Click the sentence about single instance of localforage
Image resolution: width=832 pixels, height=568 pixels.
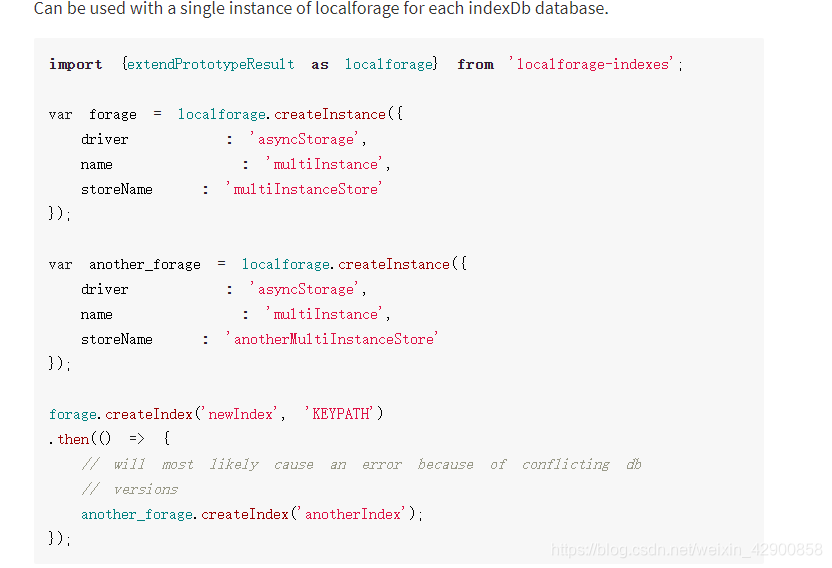pyautogui.click(x=321, y=8)
